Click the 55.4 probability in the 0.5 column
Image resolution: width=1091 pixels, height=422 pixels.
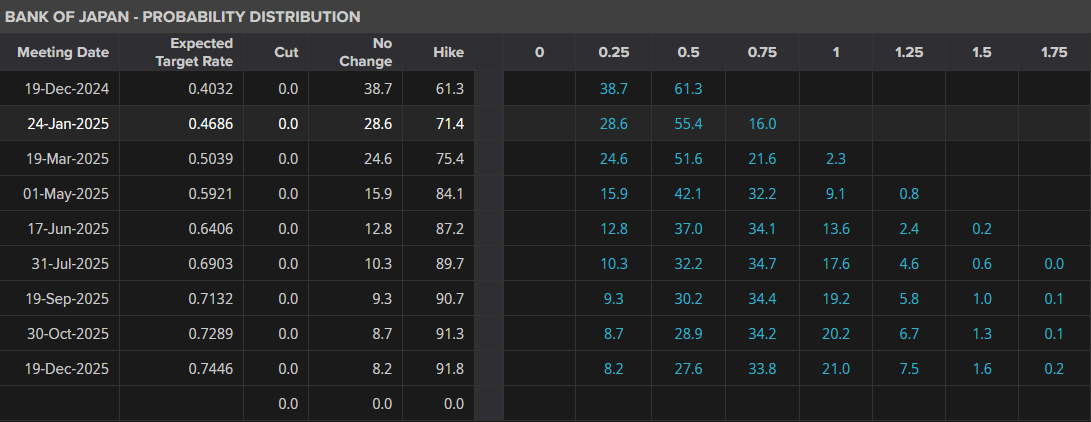coord(687,124)
